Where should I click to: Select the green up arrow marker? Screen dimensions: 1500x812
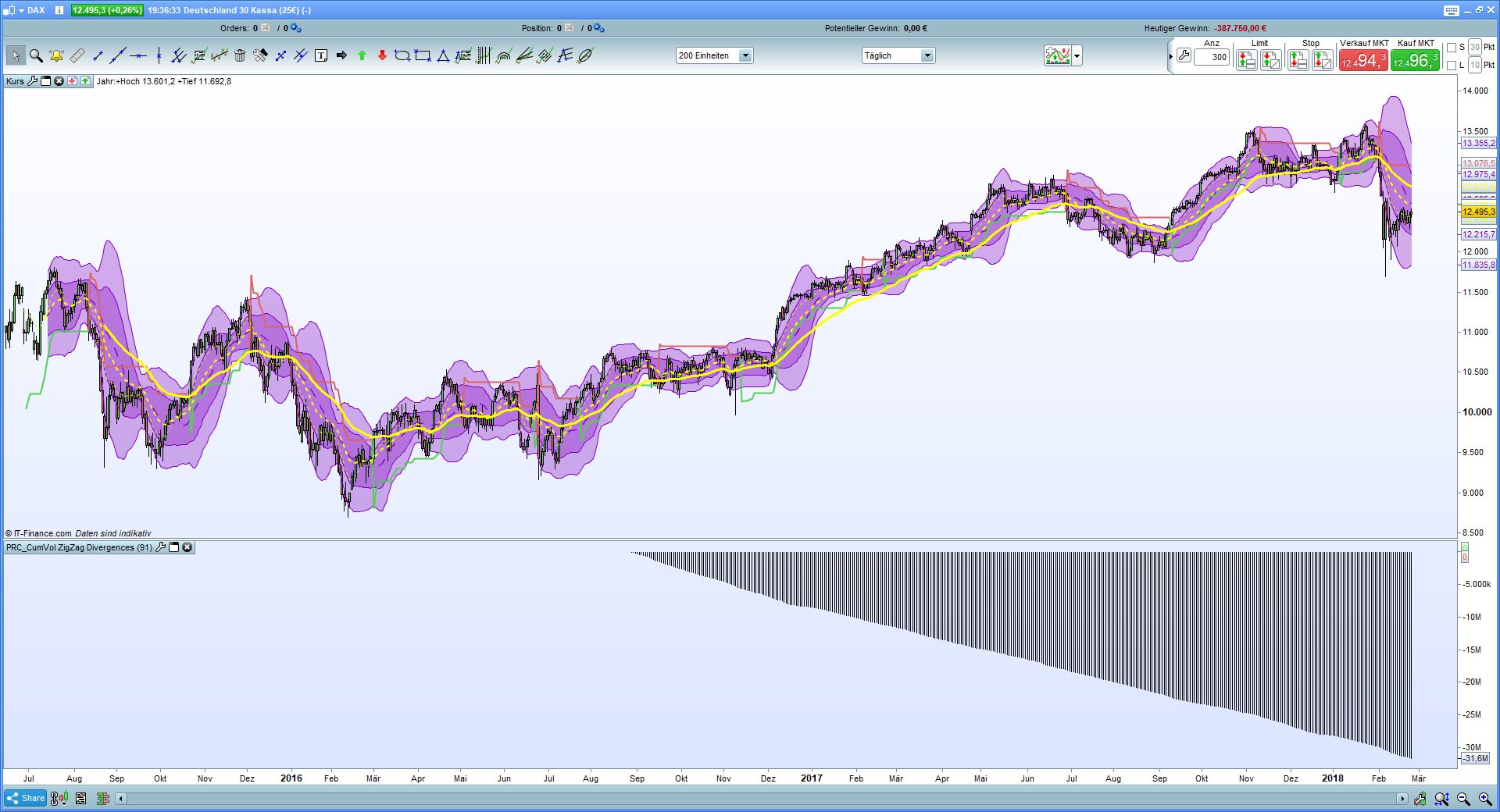pos(362,55)
